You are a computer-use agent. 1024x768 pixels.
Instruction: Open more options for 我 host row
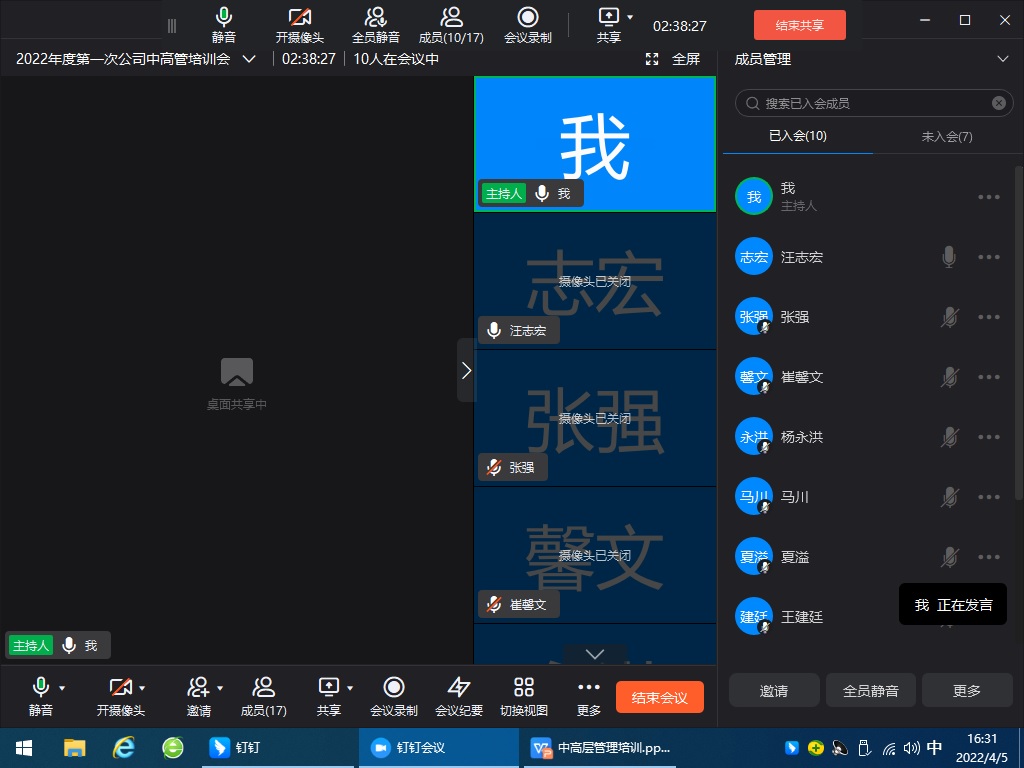point(989,197)
